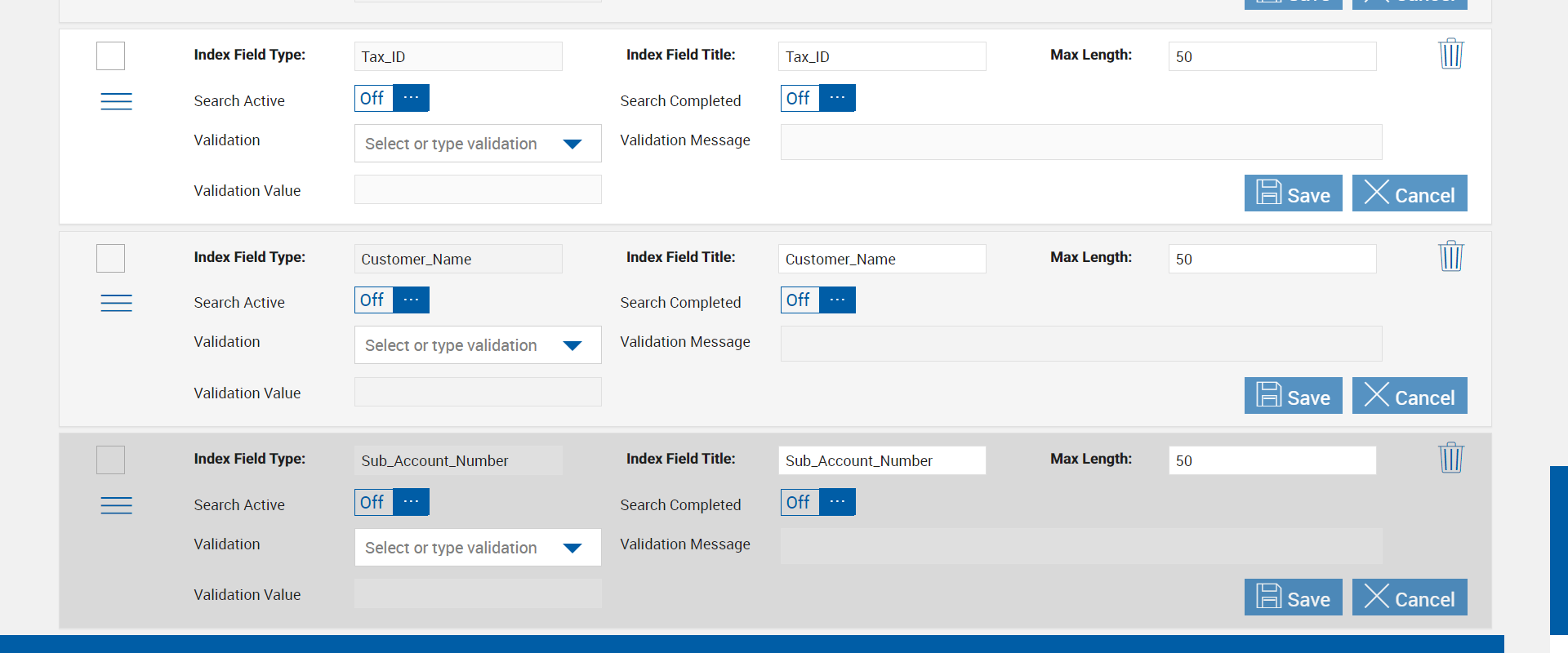This screenshot has width=1568, height=653.
Task: Delete the Tax_ID index field row
Action: coord(1450,54)
